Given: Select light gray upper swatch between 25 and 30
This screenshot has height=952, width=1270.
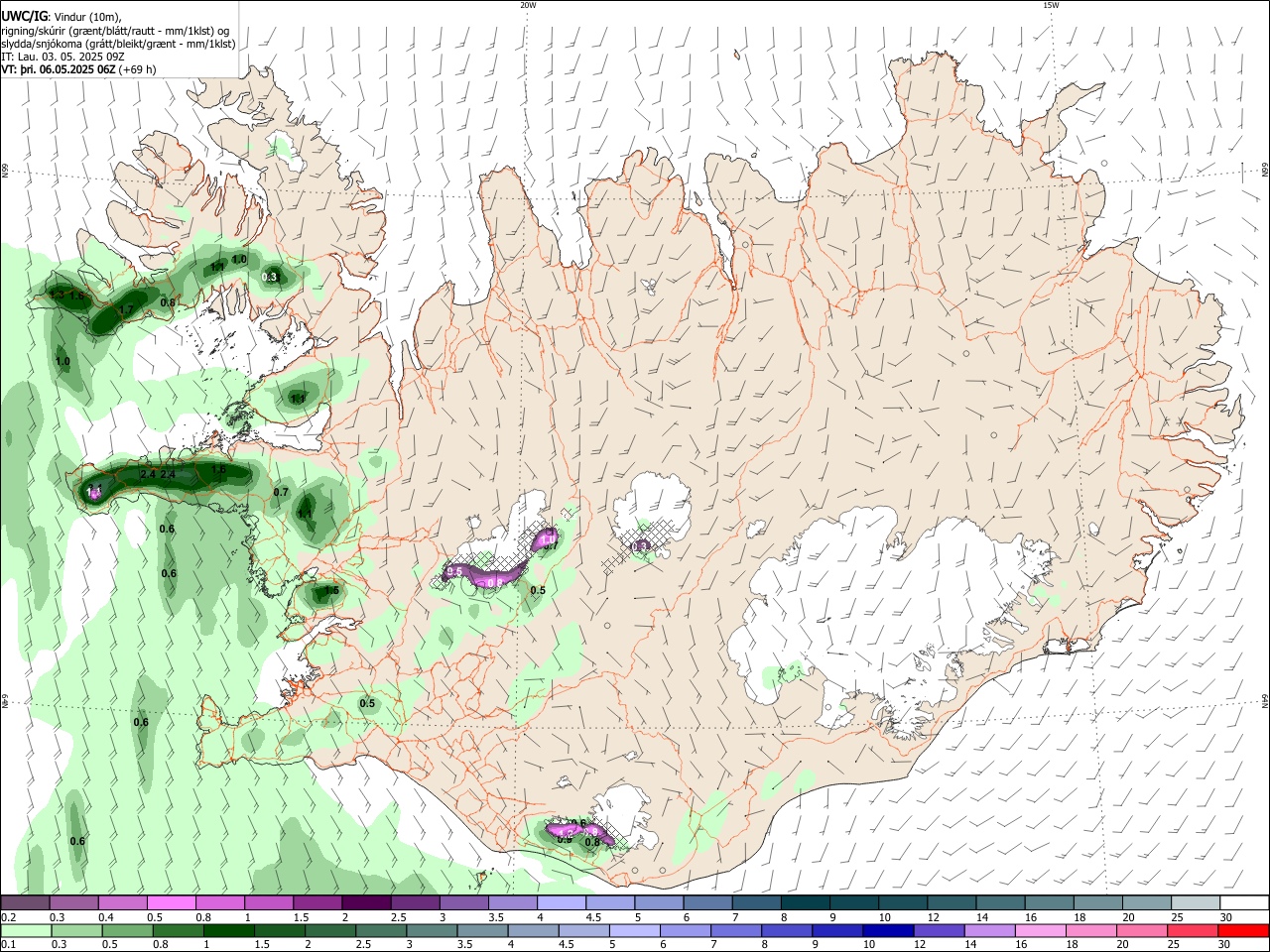Looking at the screenshot, I should (1194, 903).
